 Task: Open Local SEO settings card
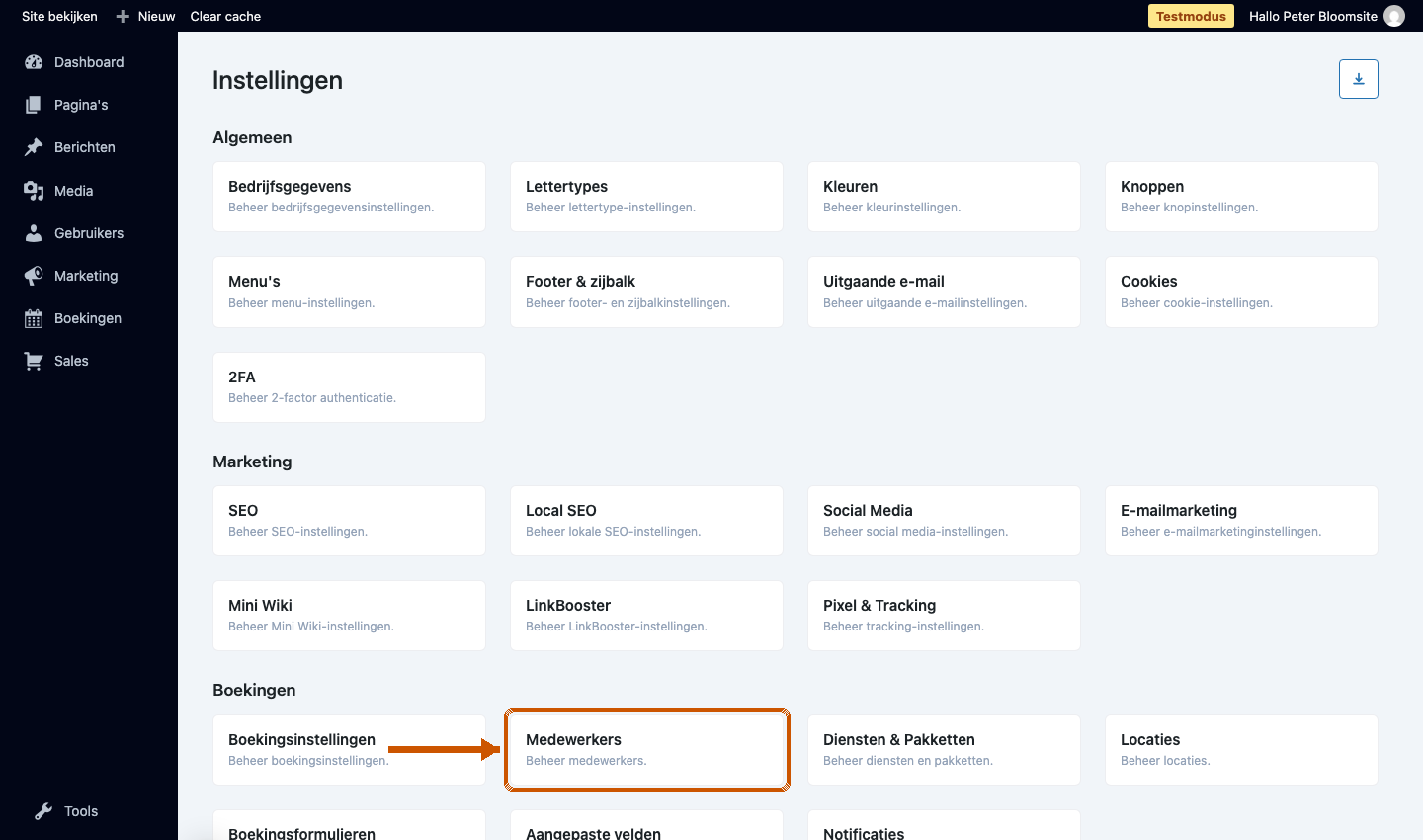pyautogui.click(x=646, y=521)
